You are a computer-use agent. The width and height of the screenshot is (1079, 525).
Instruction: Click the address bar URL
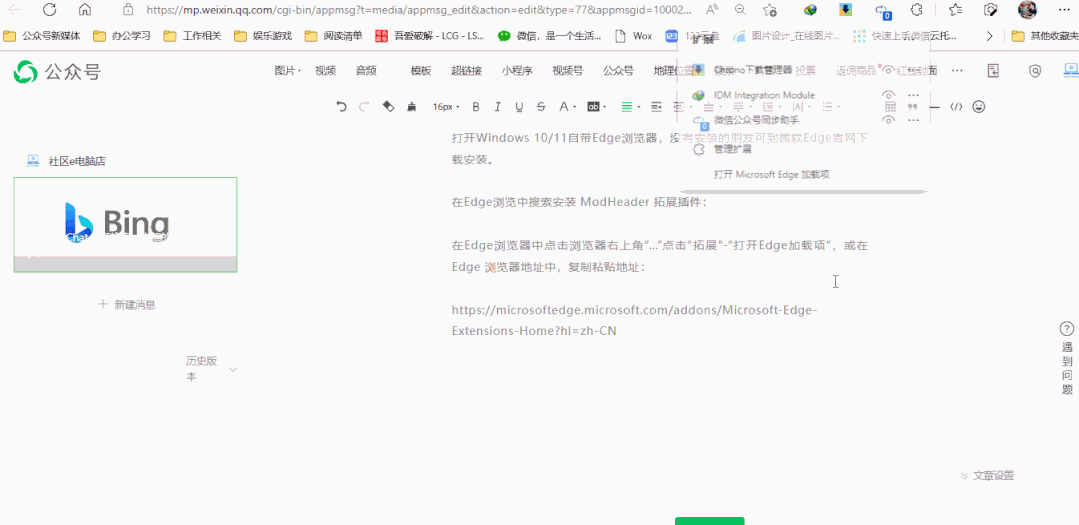pyautogui.click(x=418, y=10)
